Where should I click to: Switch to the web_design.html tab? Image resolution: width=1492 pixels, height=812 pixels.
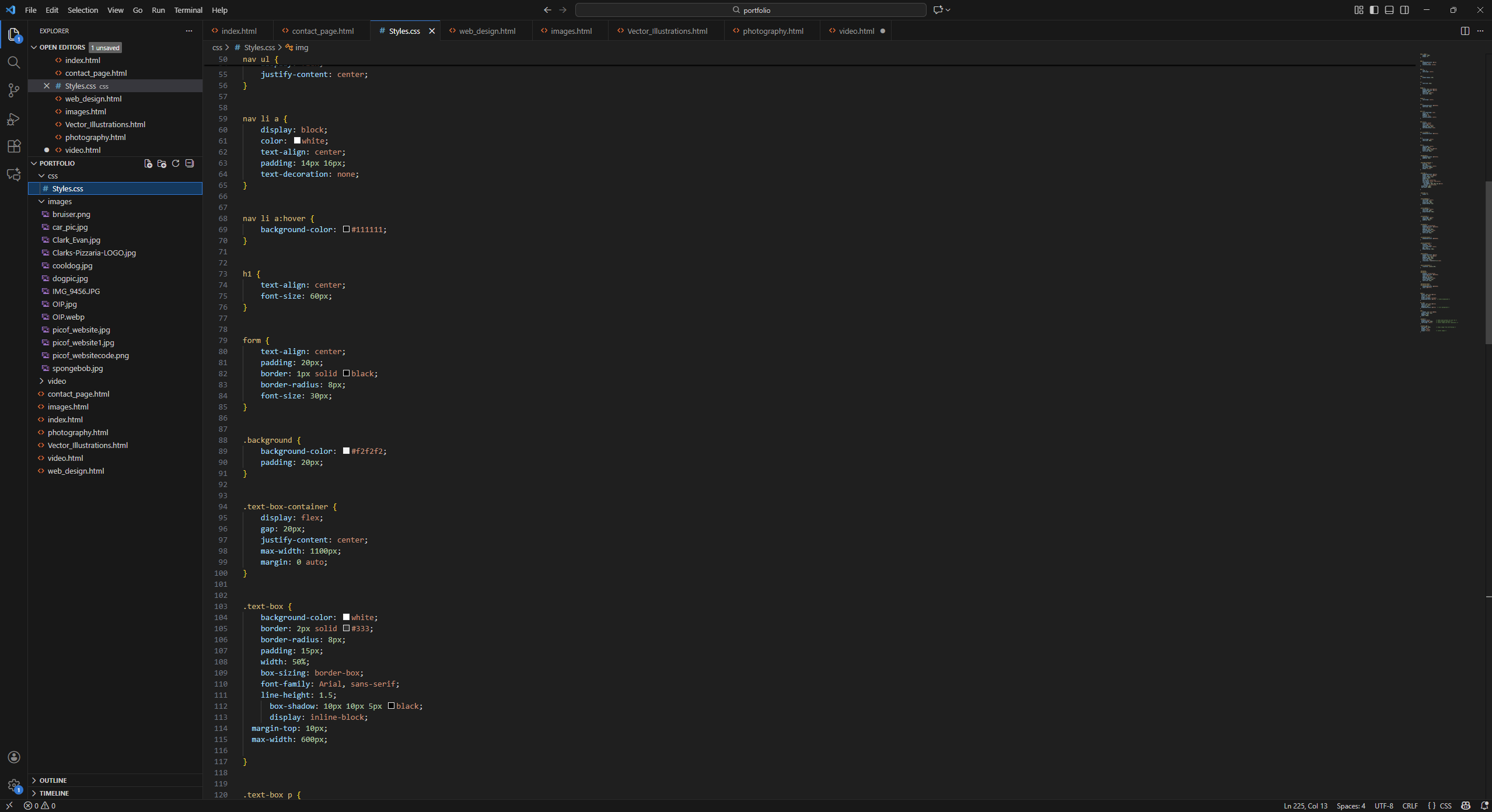[x=487, y=31]
